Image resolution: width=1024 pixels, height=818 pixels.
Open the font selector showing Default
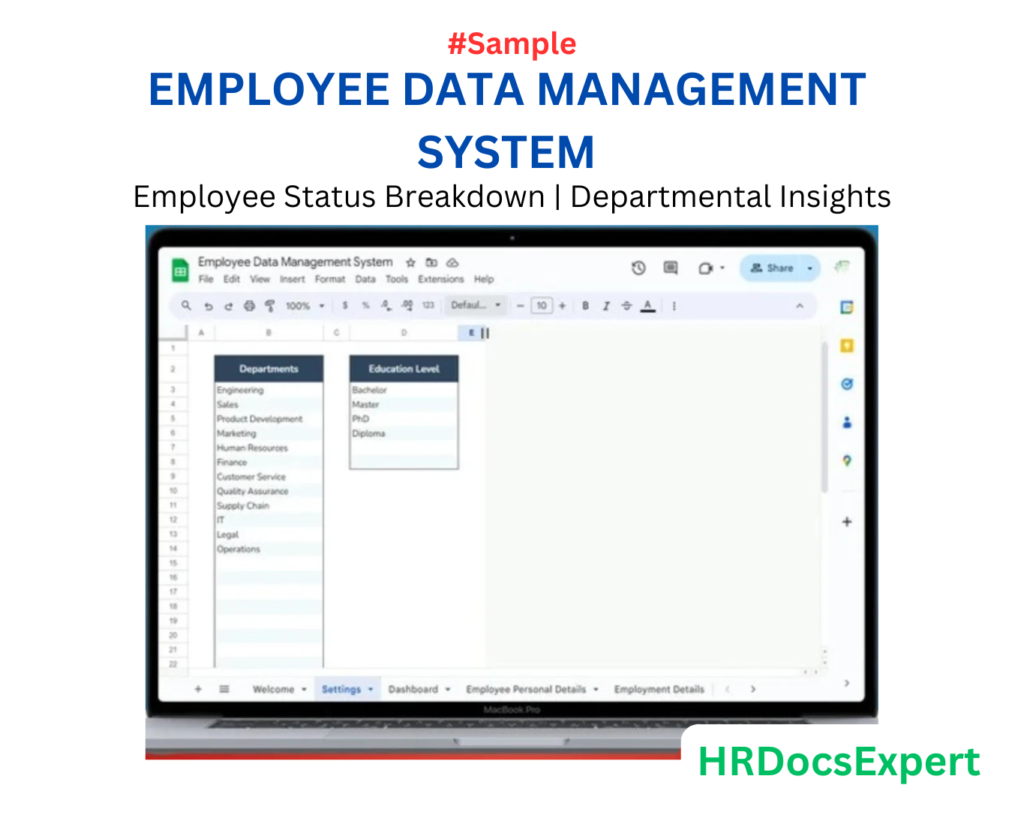(x=475, y=305)
